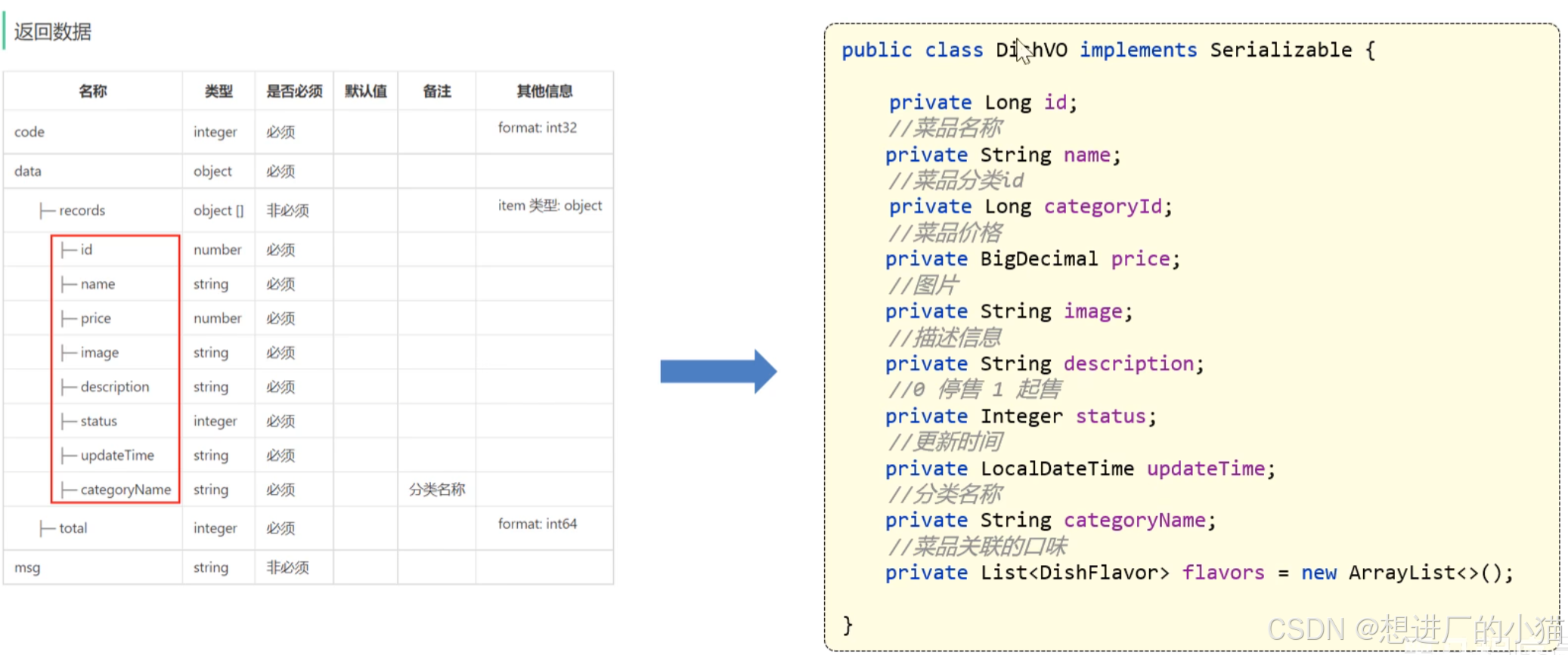Screen dimensions: 1568x655
Task: Select the 'total' tree row
Action: (x=64, y=528)
